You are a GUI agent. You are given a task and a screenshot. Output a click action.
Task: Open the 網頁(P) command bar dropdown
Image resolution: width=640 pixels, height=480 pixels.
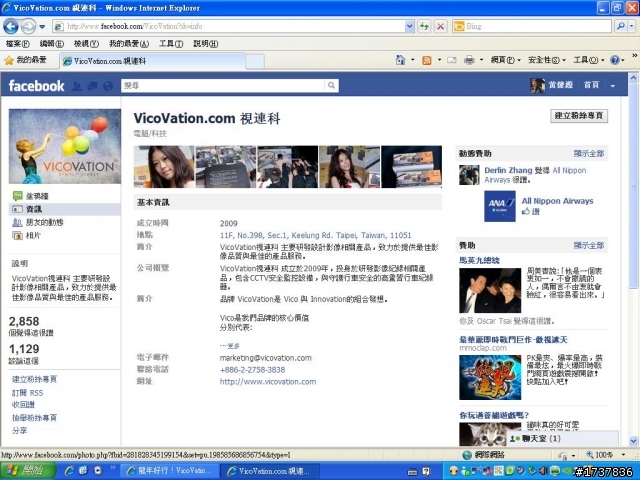coord(506,60)
